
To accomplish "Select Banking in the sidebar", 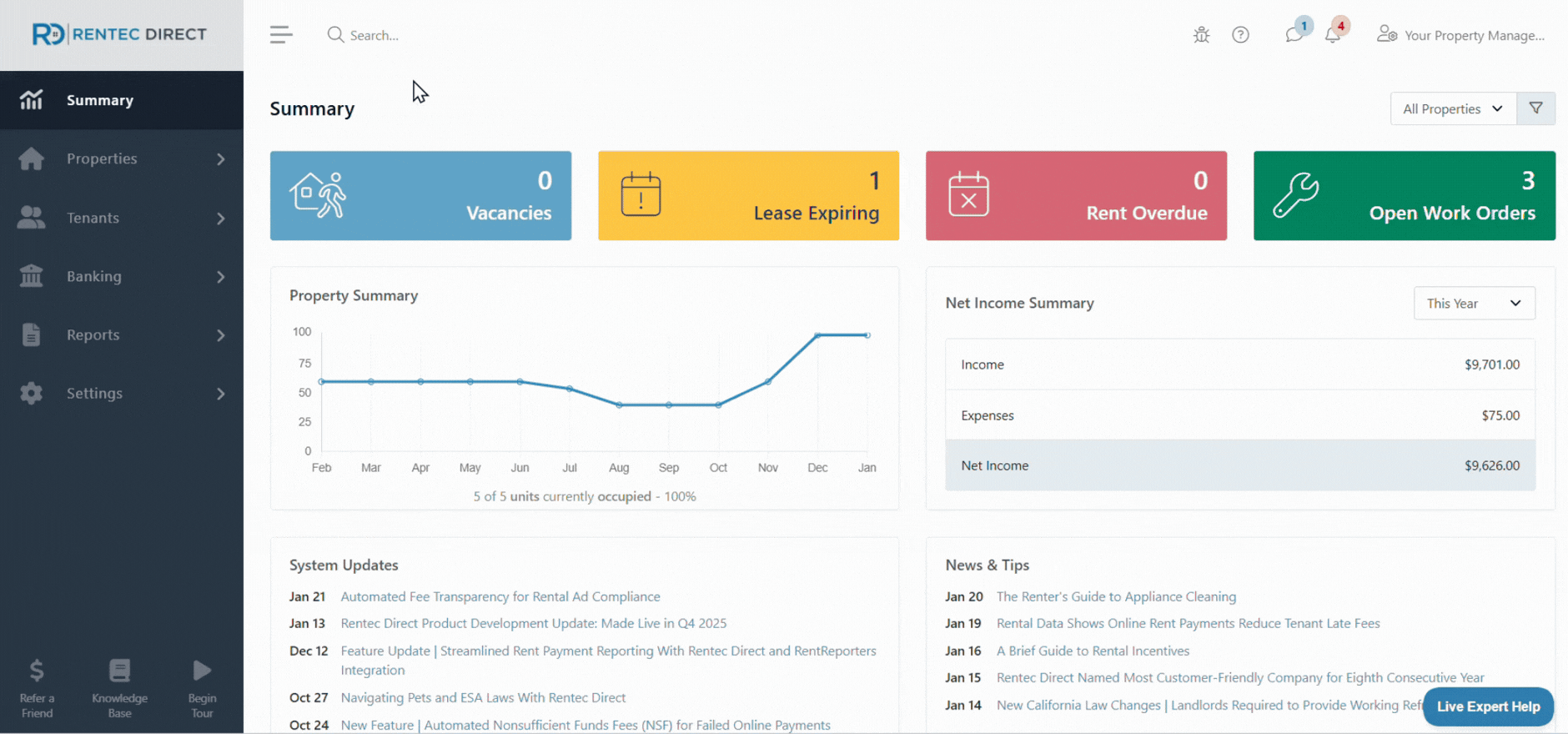I will 122,276.
